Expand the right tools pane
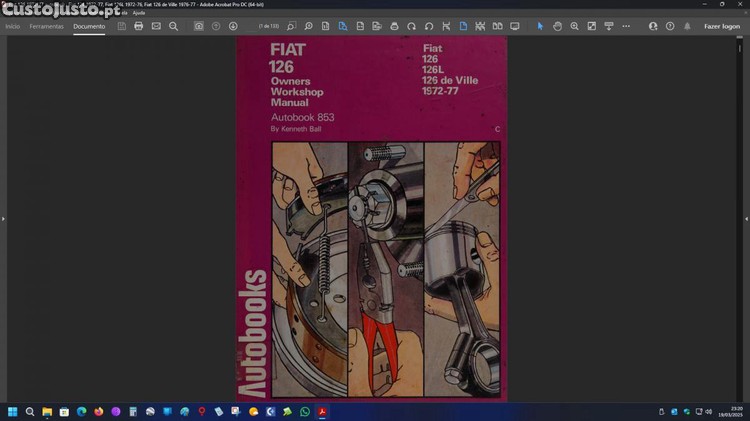The width and height of the screenshot is (750, 421). 746,218
